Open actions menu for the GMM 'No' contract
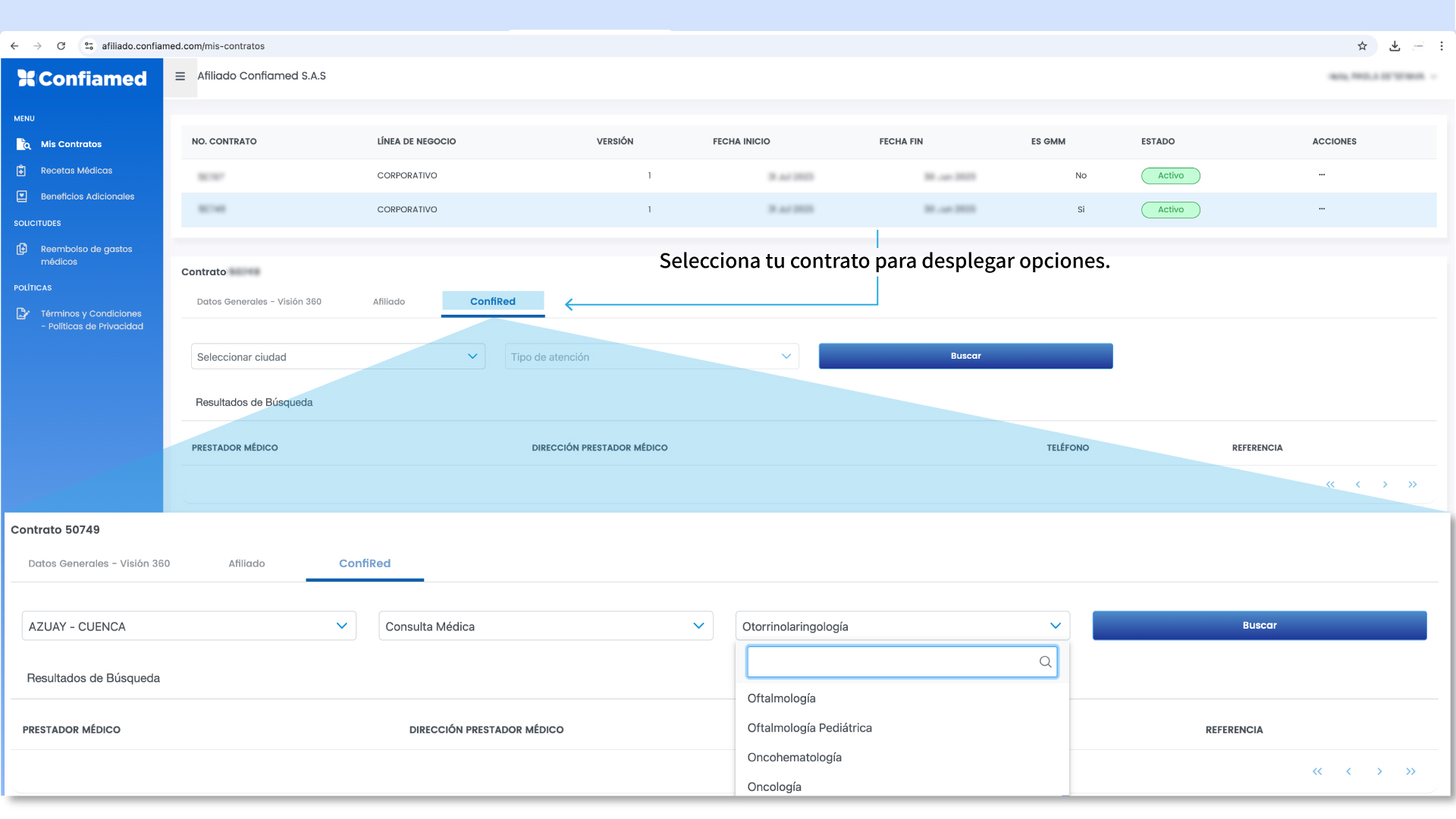This screenshot has width=1456, height=819. tap(1322, 175)
